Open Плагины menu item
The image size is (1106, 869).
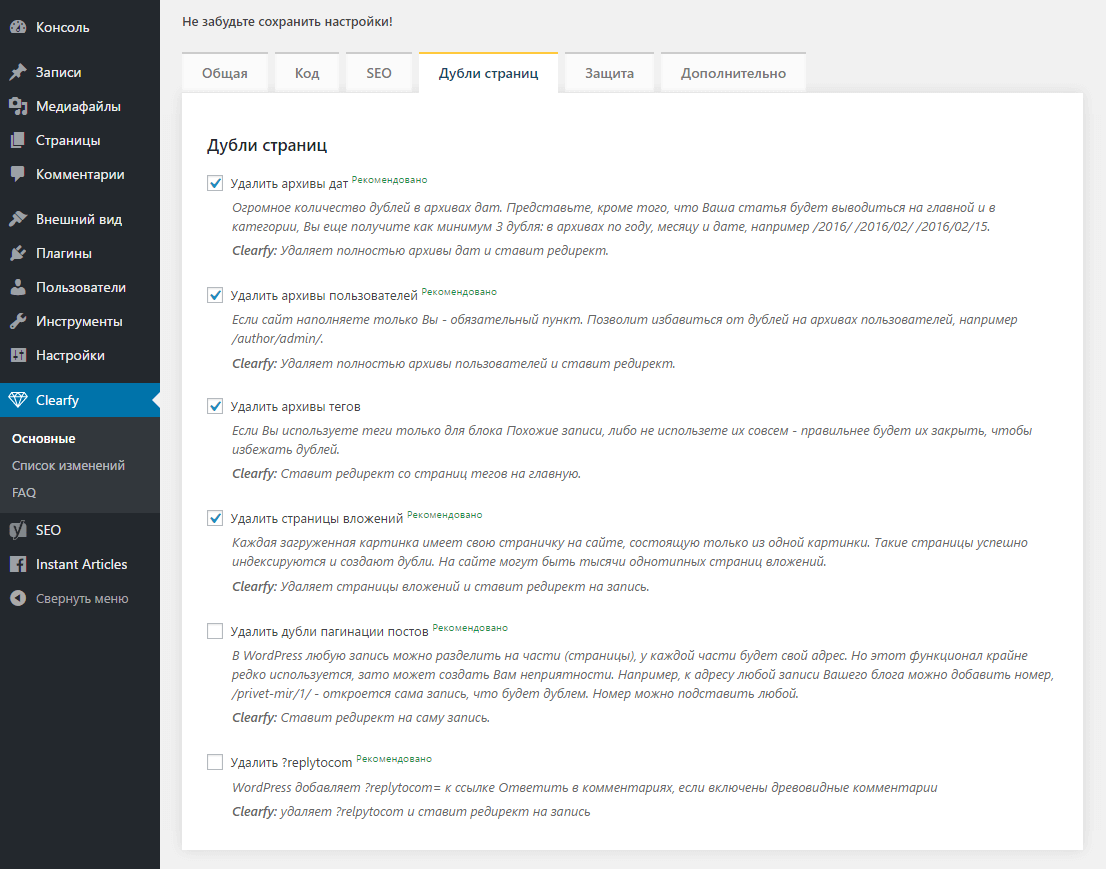pos(80,253)
